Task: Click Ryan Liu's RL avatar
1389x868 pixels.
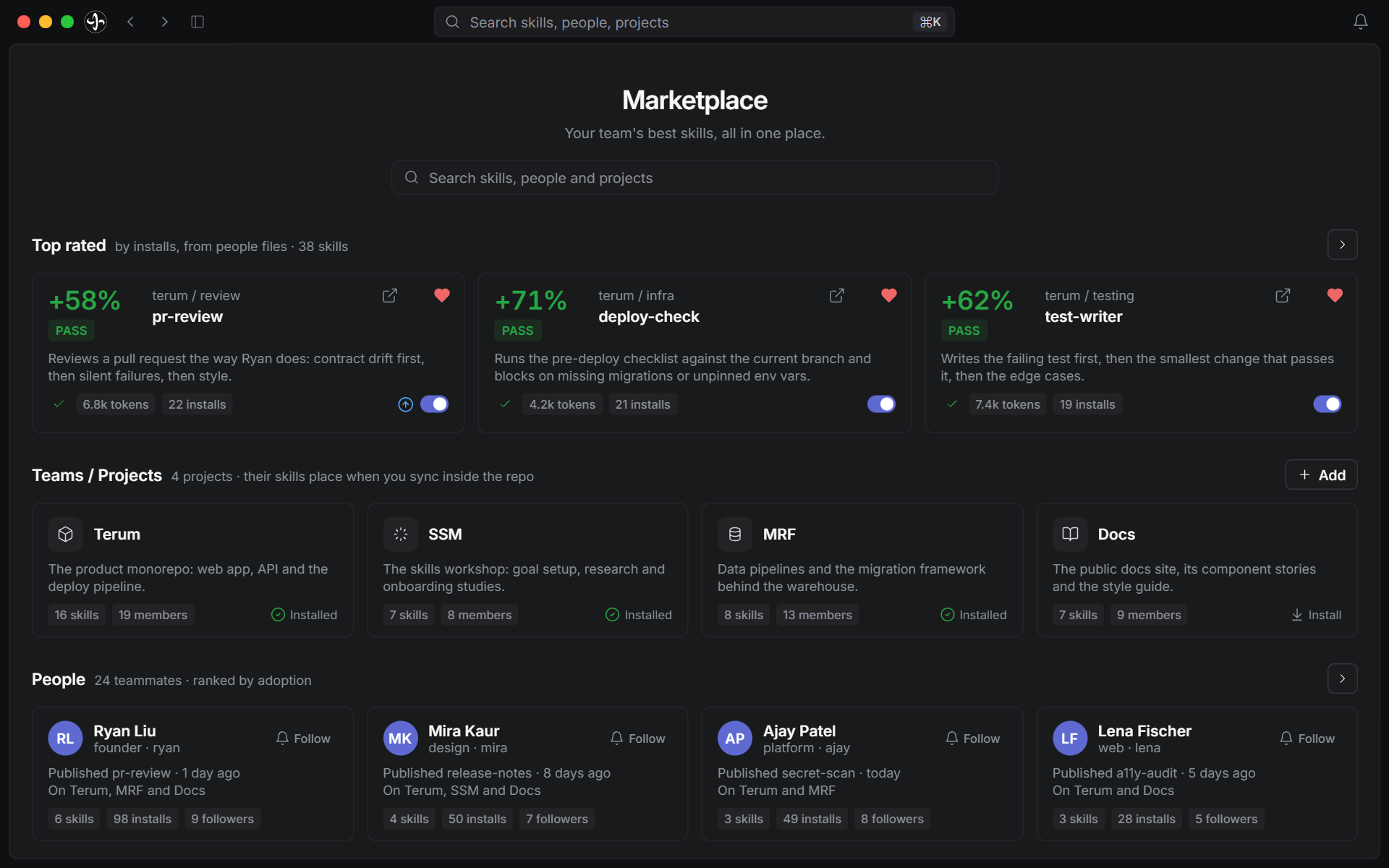Action: pos(65,739)
